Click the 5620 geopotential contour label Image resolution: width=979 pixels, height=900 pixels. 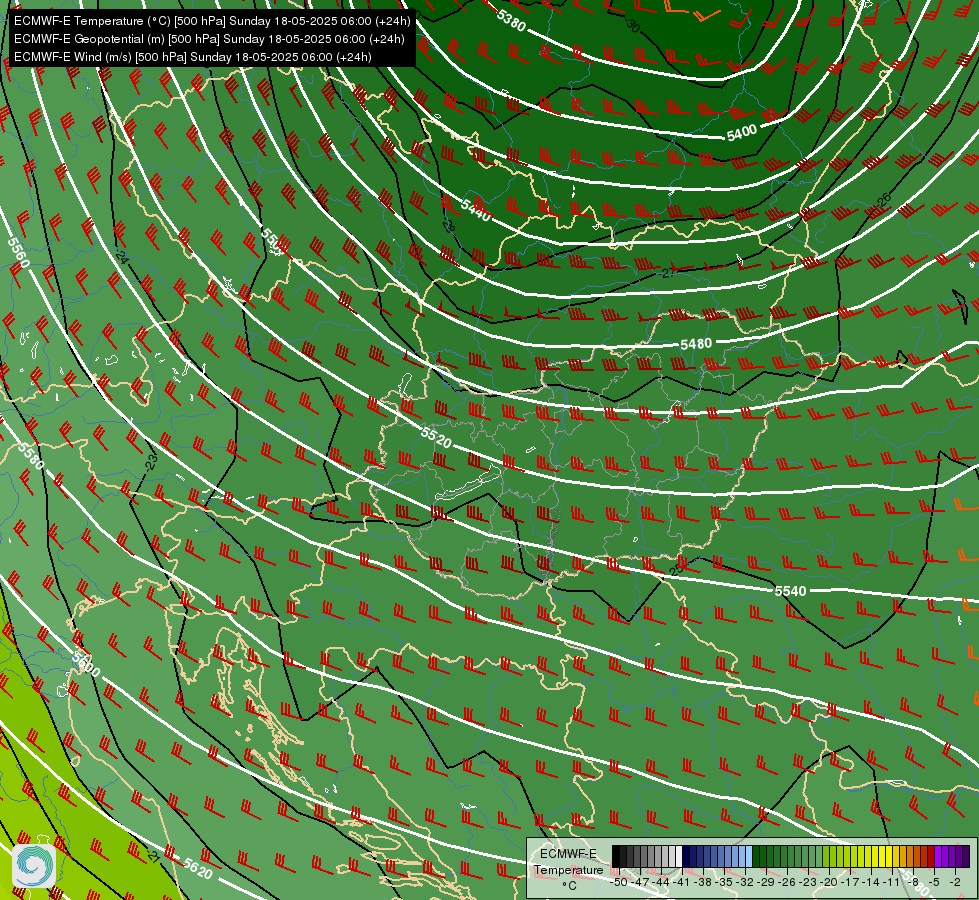coord(198,868)
